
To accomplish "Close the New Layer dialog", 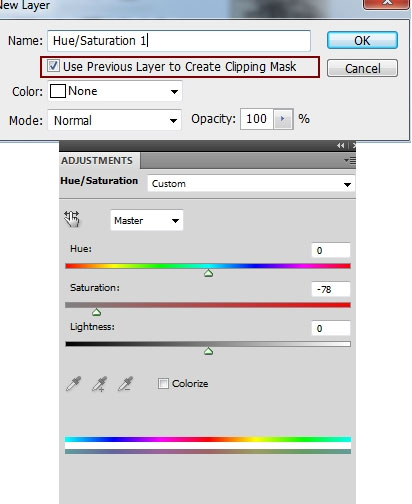I will (x=386, y=3).
